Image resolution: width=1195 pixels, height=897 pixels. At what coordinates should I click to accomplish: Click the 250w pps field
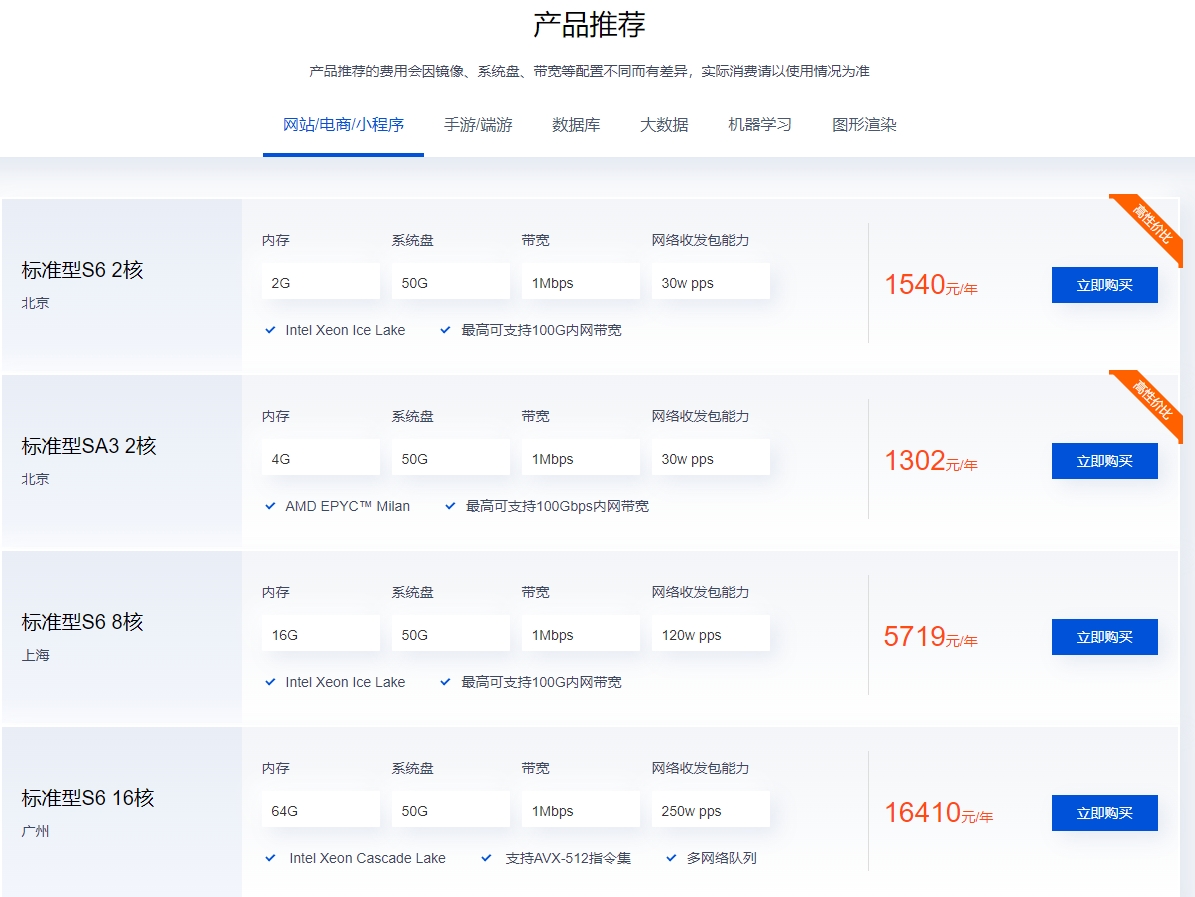pos(710,810)
